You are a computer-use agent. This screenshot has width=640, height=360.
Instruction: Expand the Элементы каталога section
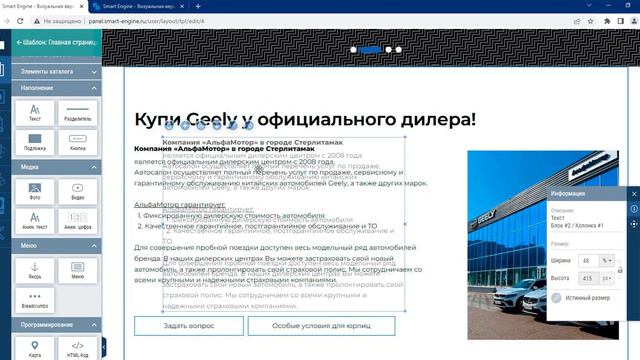coord(57,71)
